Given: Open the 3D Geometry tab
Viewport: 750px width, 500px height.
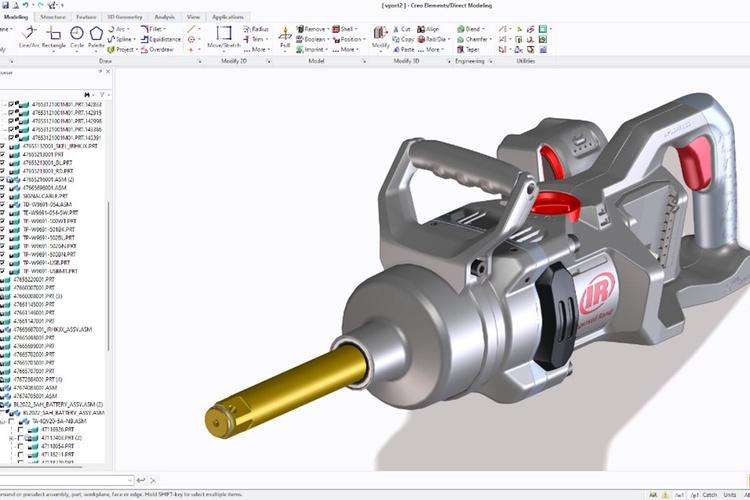Looking at the screenshot, I should [124, 17].
